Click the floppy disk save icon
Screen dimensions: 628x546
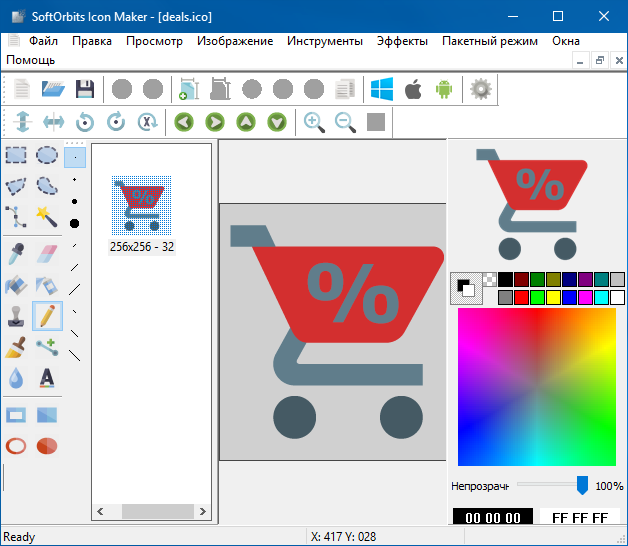(85, 90)
